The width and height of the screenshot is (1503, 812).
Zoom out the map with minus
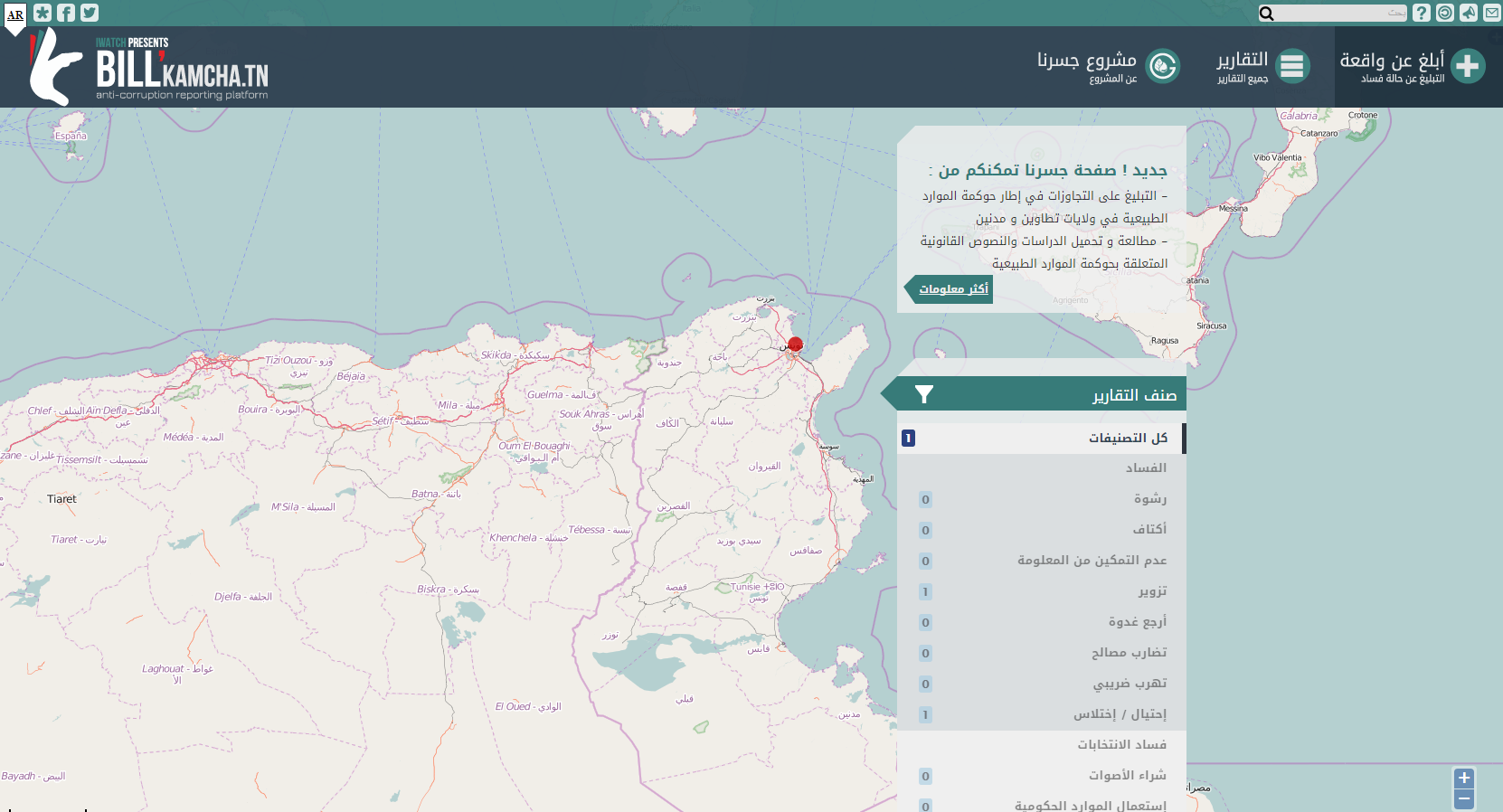pos(1464,799)
